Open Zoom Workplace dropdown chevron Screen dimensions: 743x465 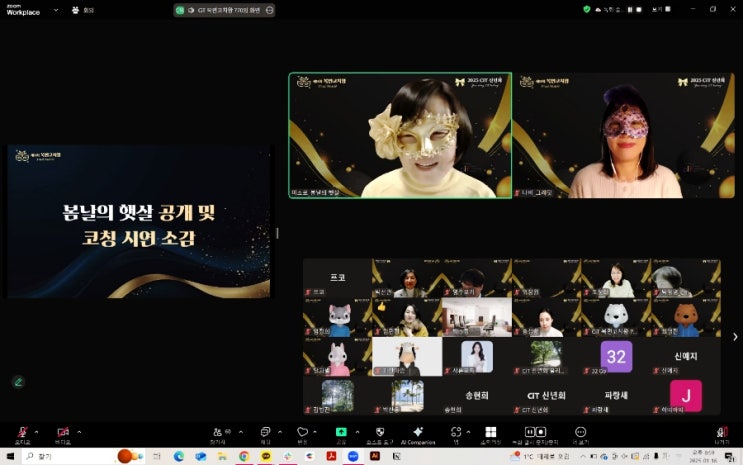(56, 10)
